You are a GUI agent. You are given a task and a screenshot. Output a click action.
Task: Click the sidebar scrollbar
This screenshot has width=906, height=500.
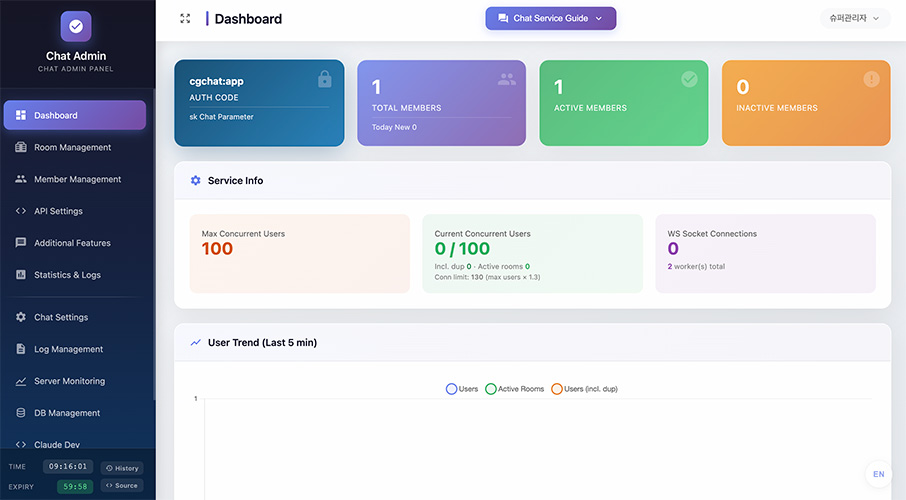pyautogui.click(x=154, y=244)
